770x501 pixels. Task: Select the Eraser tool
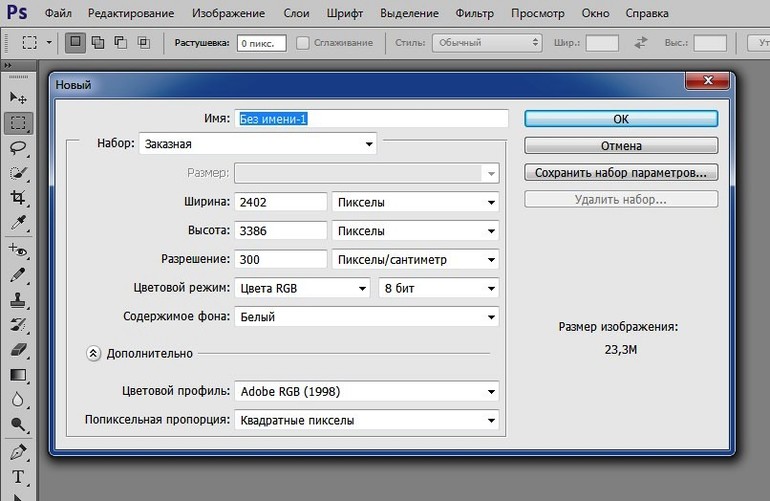pyautogui.click(x=17, y=350)
